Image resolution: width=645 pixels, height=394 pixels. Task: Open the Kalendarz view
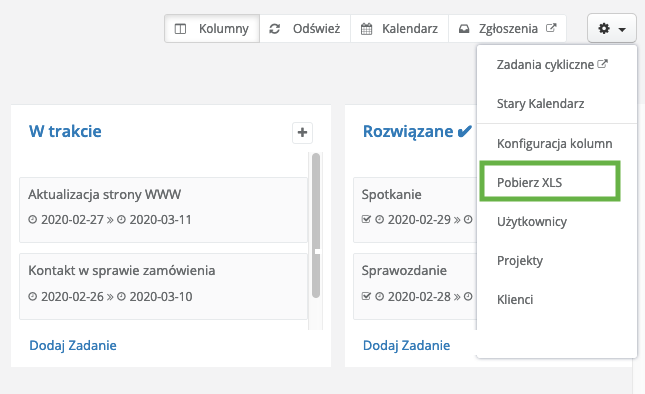[399, 29]
